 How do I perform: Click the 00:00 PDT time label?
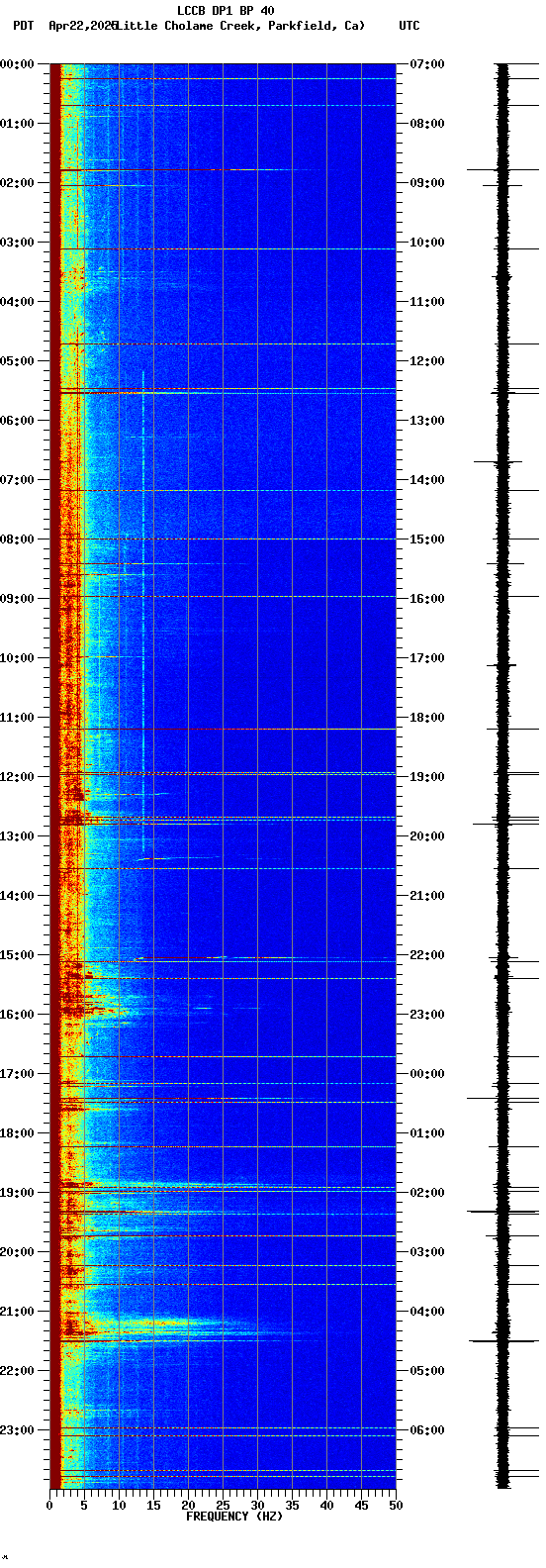click(18, 64)
